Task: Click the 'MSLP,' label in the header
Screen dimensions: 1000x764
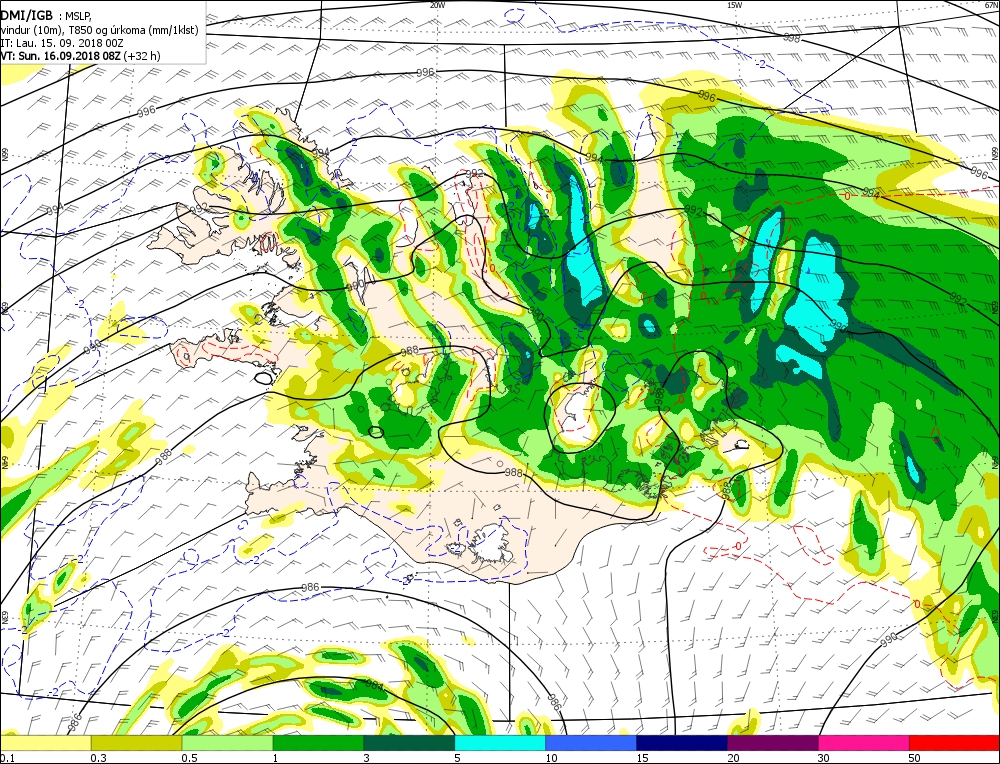Action: pos(78,17)
